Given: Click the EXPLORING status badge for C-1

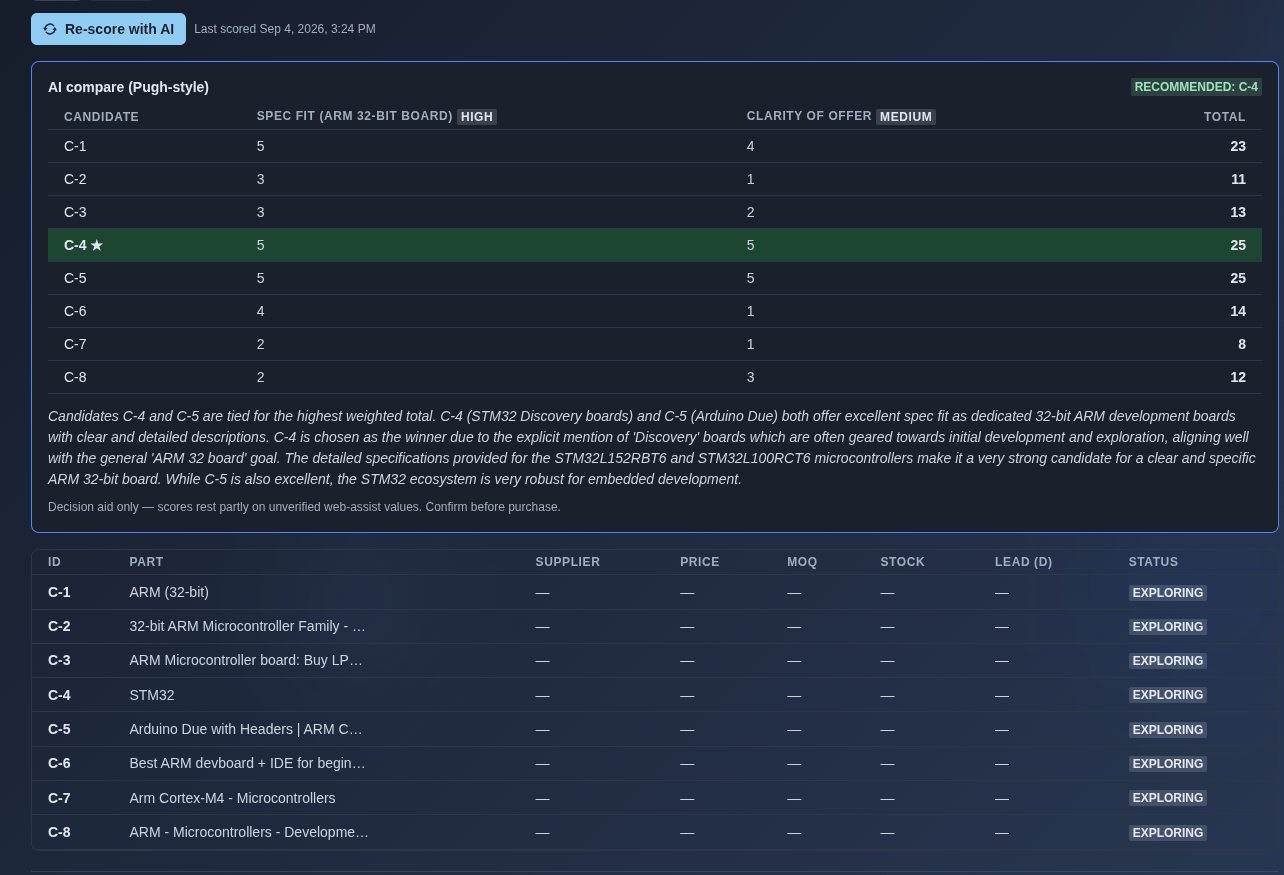Looking at the screenshot, I should click(x=1168, y=593).
